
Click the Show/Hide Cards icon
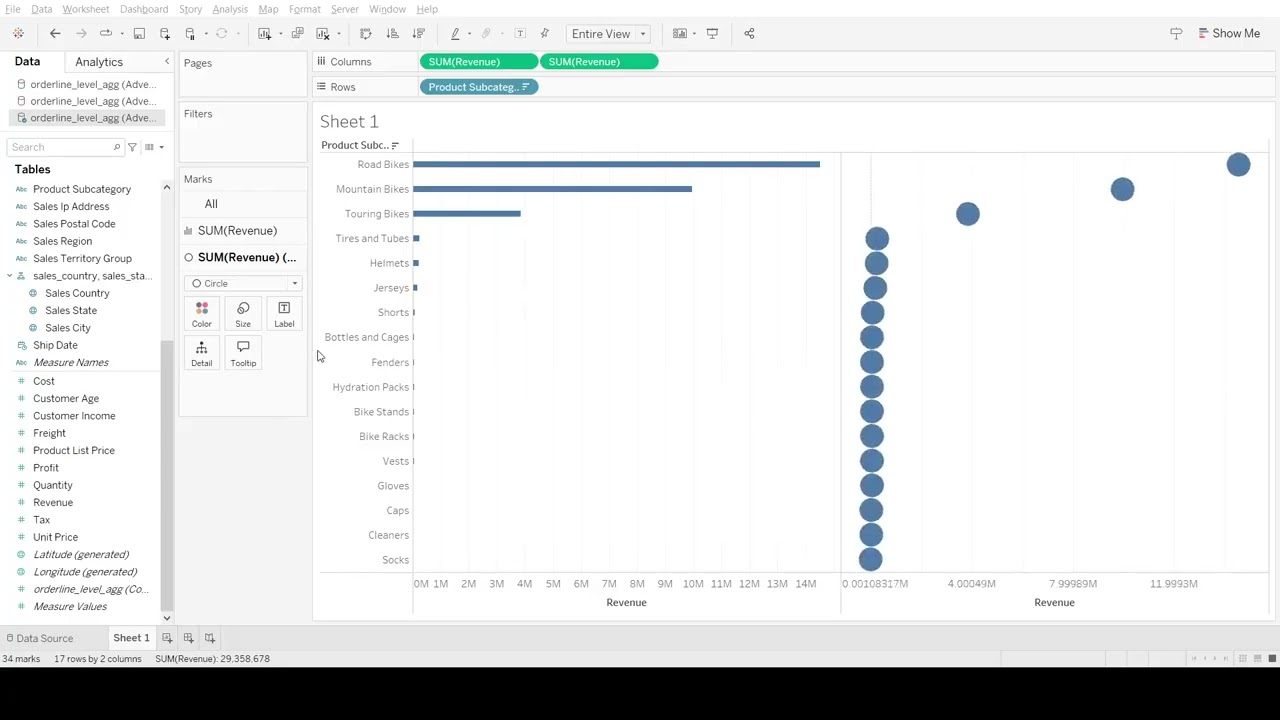tap(679, 34)
